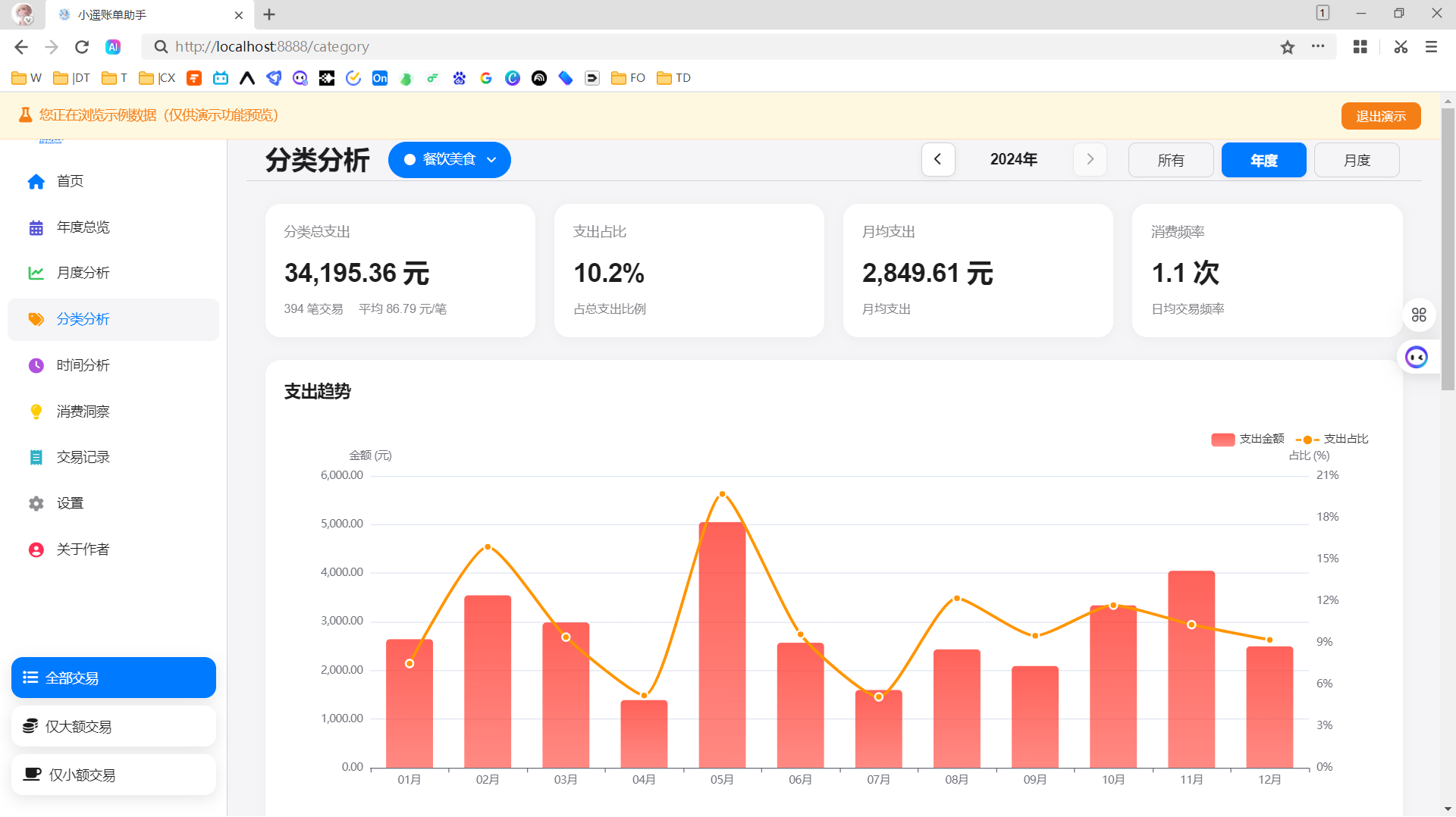Screen dimensions: 1456x817
Task: Close the 小遥账单助手 tab
Action: click(239, 15)
